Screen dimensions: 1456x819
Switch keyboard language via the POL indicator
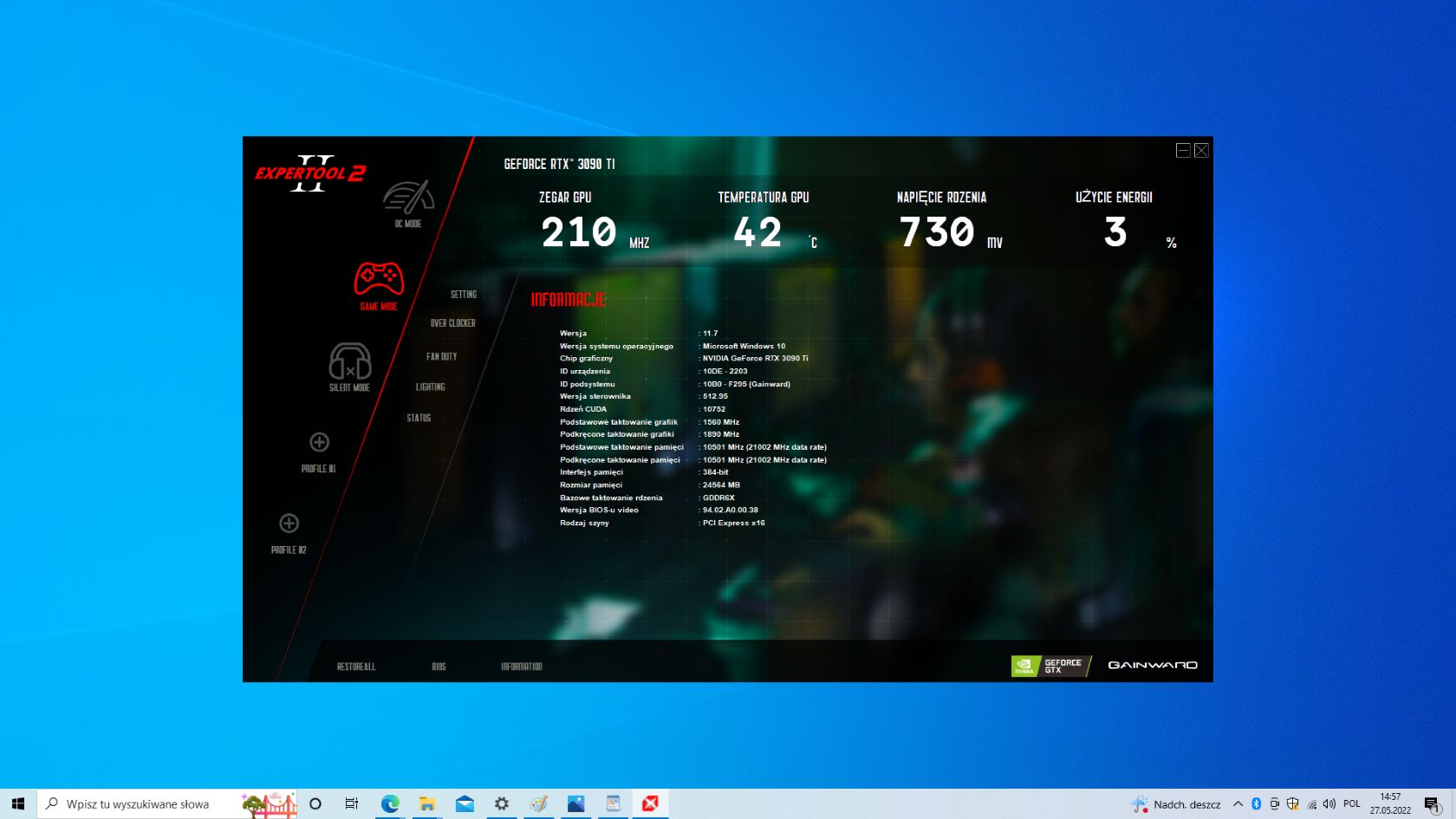pos(1353,803)
